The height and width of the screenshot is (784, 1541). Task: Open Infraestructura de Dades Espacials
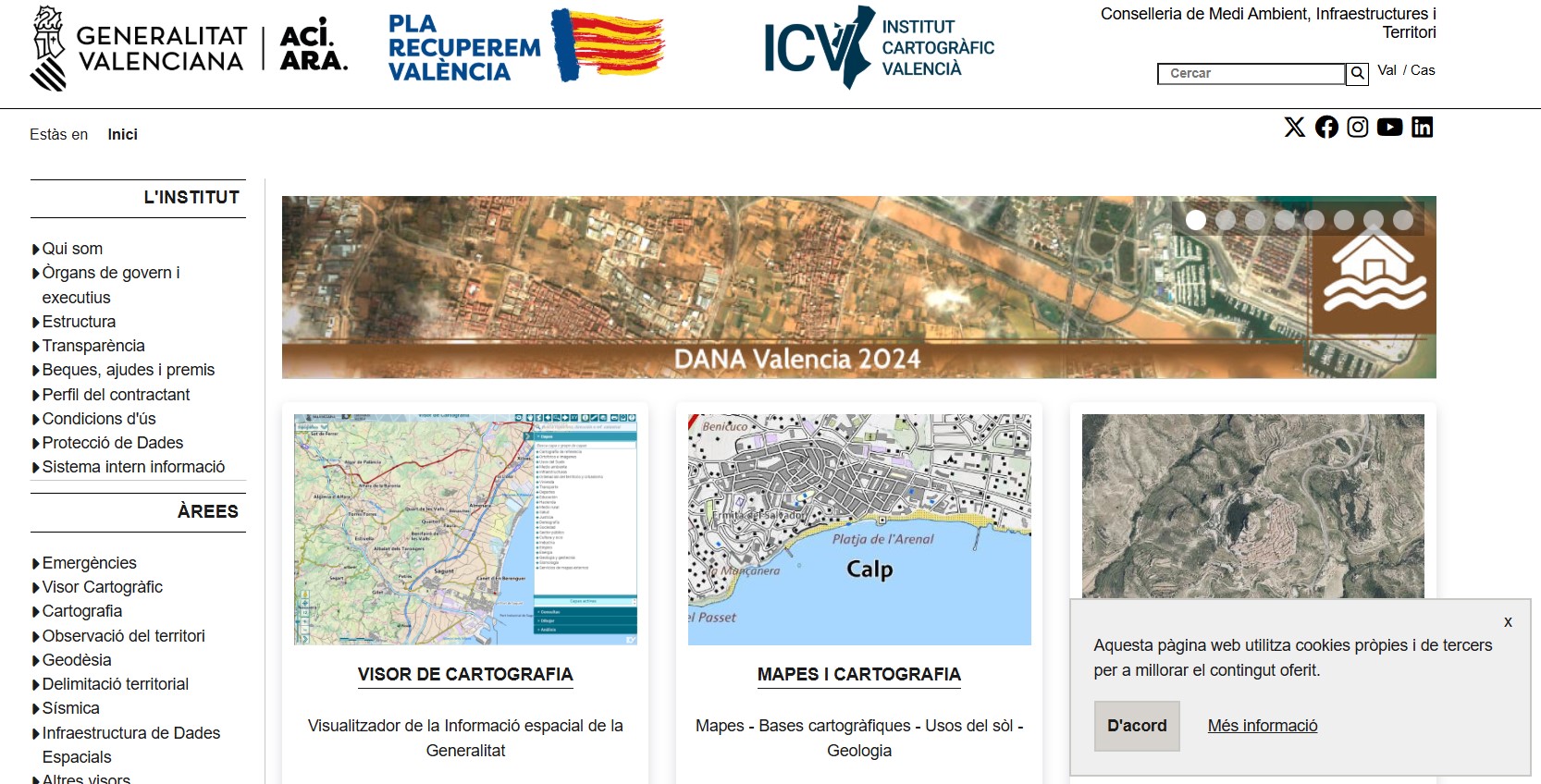[131, 745]
